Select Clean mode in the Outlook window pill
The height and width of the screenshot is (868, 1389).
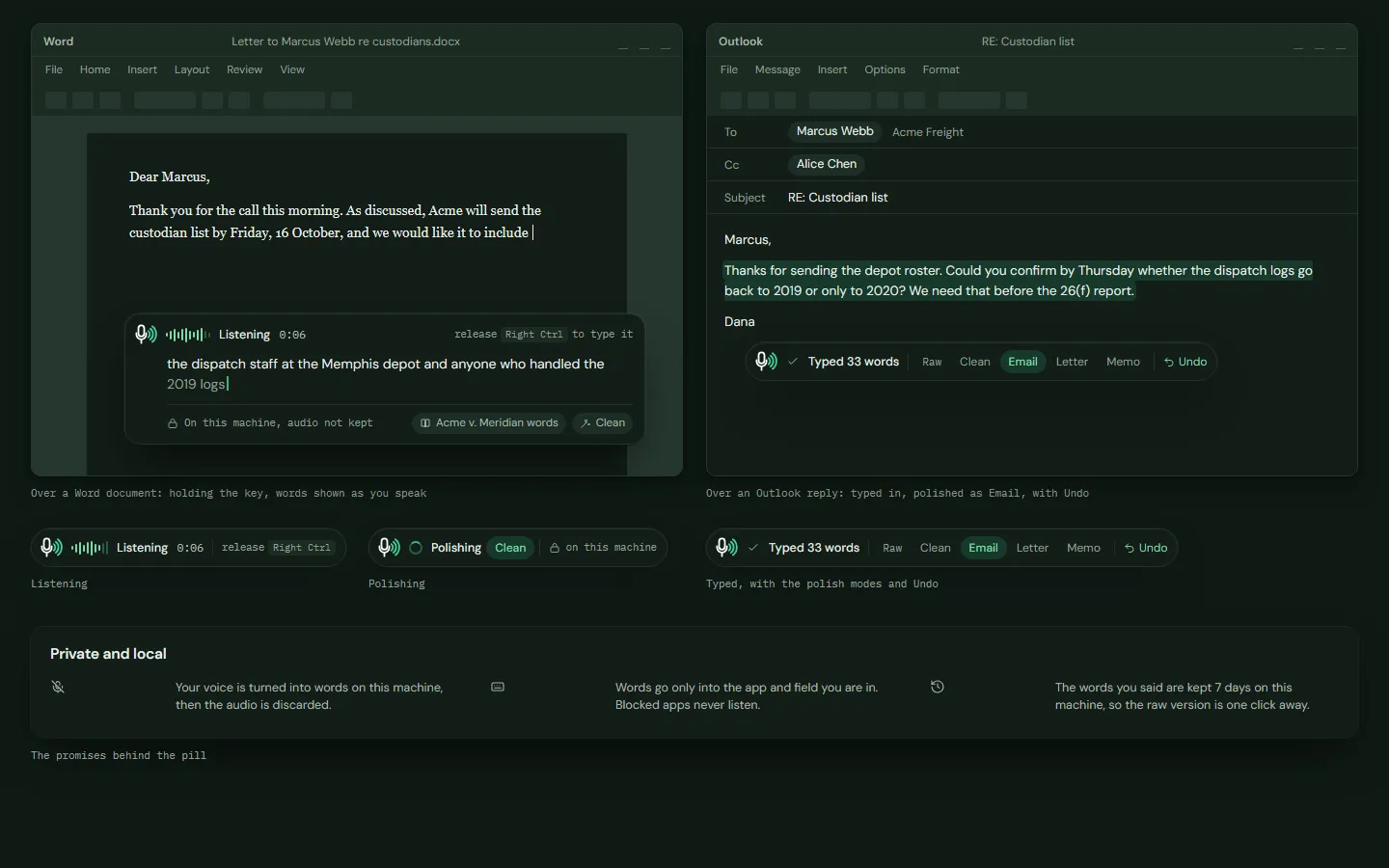click(x=975, y=362)
